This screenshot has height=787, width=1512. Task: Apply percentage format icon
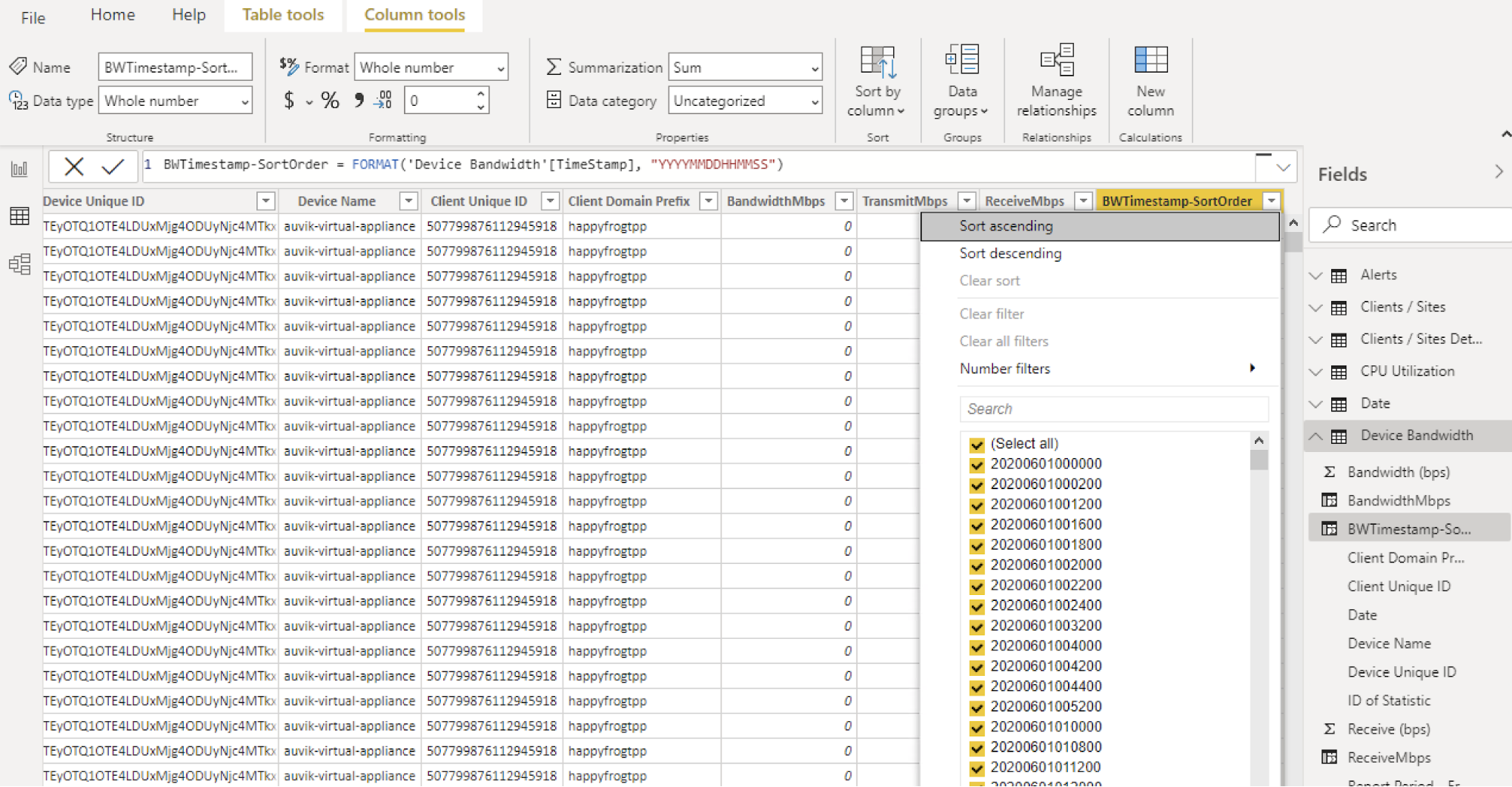pos(330,100)
